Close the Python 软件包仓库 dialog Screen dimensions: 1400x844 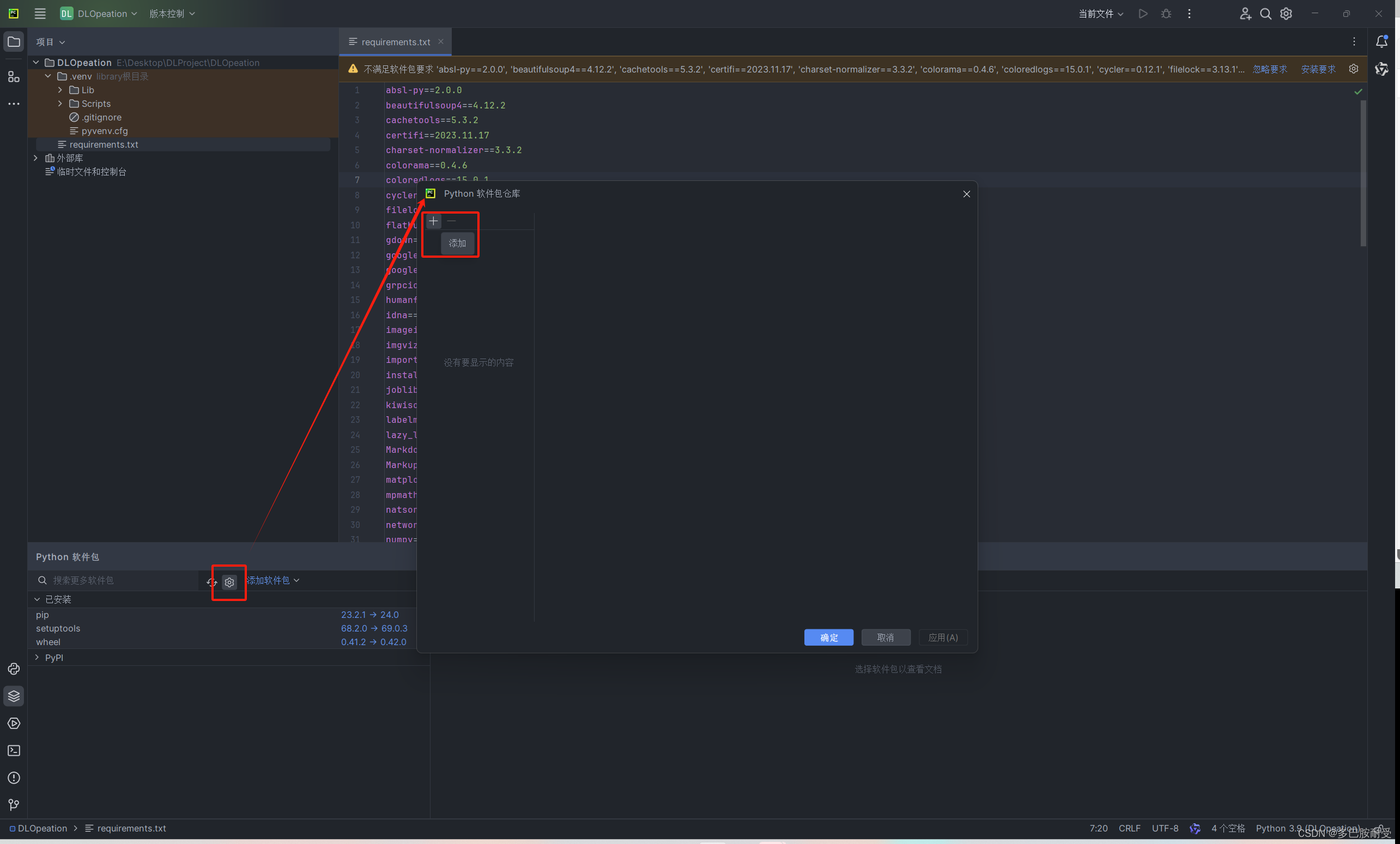coord(966,194)
